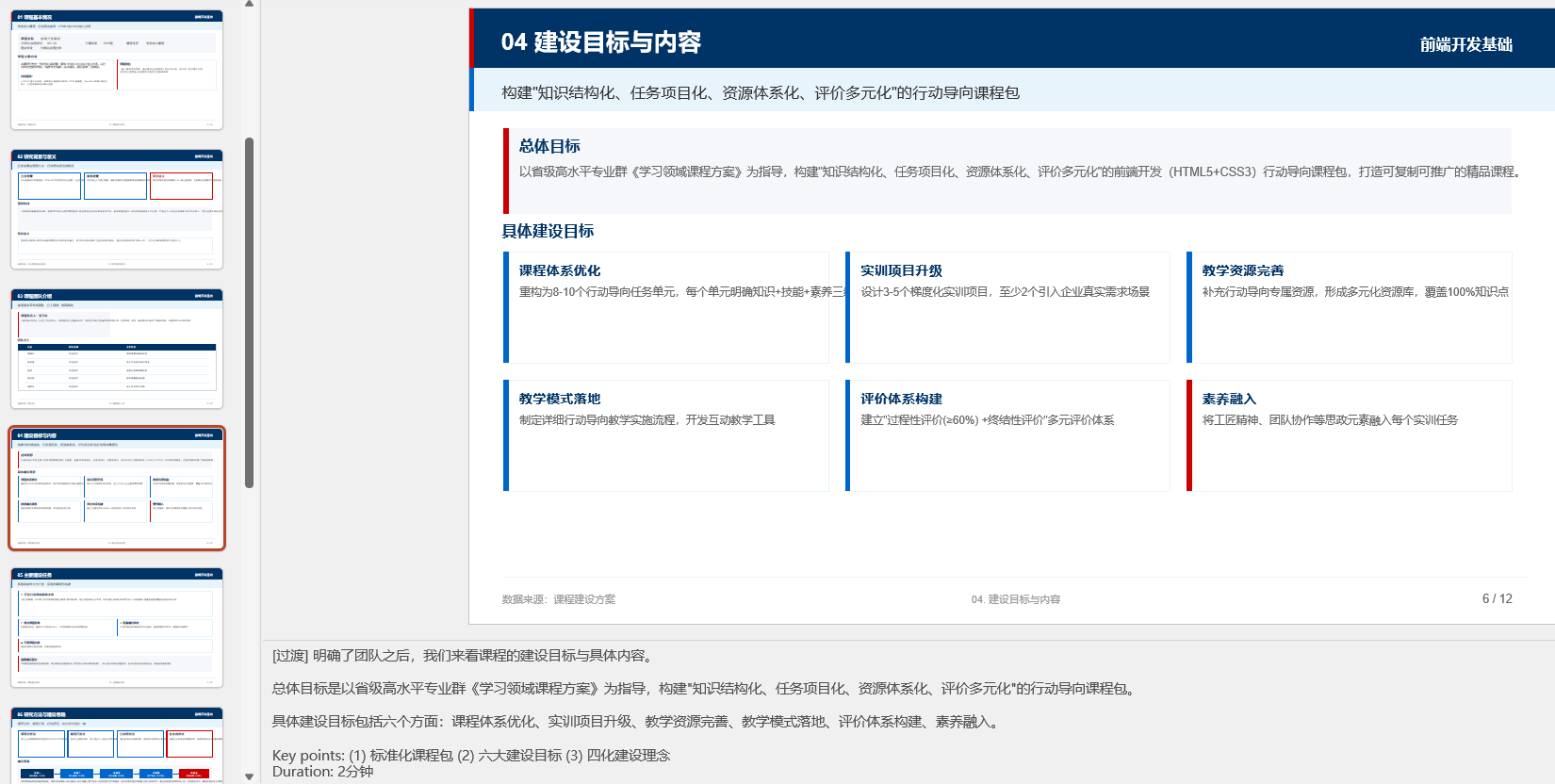The height and width of the screenshot is (784, 1555).
Task: Click the 总体目标 heading
Action: tap(549, 146)
